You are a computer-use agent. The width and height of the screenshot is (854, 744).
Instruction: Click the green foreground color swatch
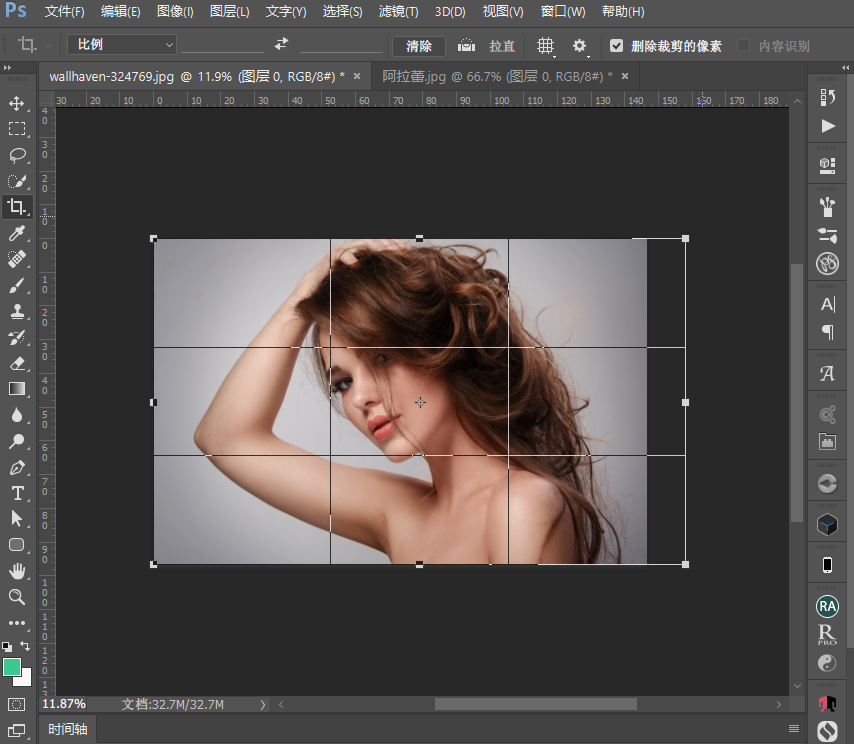tap(12, 667)
